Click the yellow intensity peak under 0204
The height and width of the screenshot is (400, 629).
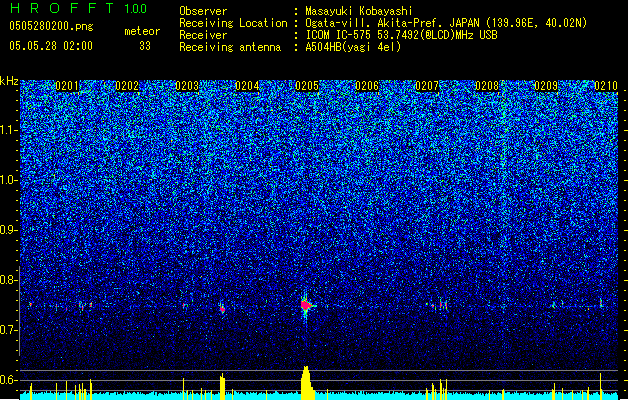click(222, 386)
